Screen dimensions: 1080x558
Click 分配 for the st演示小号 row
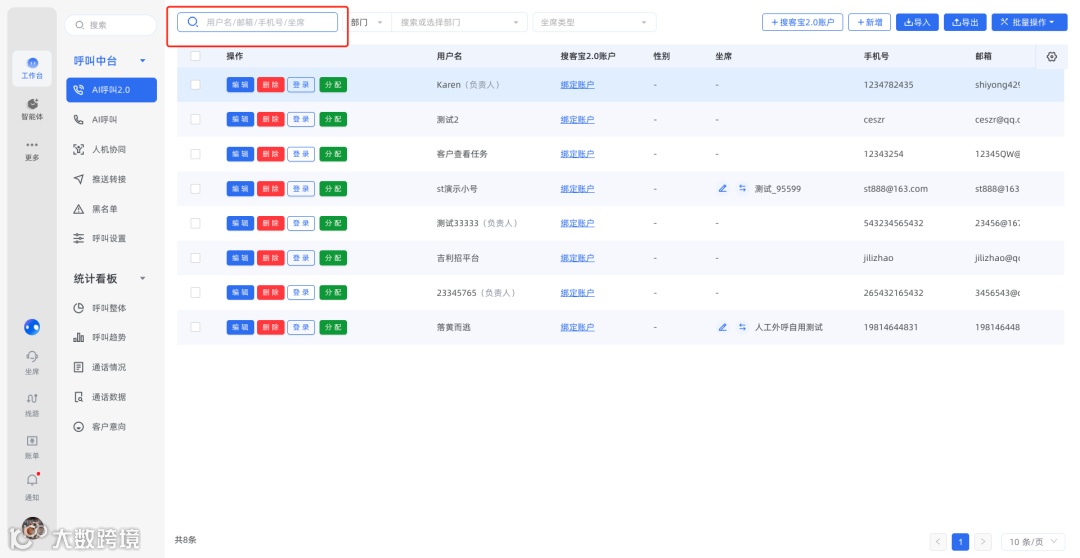pos(333,189)
